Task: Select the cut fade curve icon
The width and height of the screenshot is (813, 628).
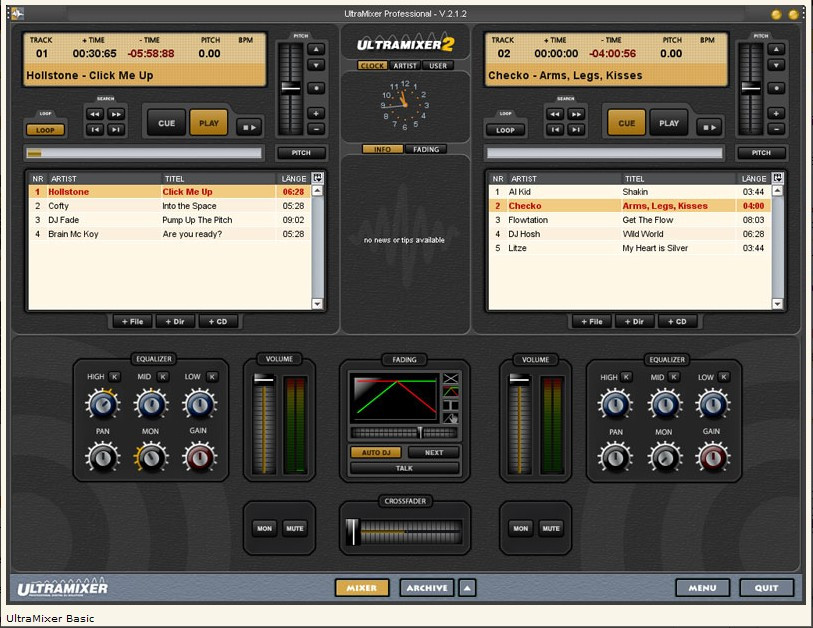Action: tap(451, 405)
